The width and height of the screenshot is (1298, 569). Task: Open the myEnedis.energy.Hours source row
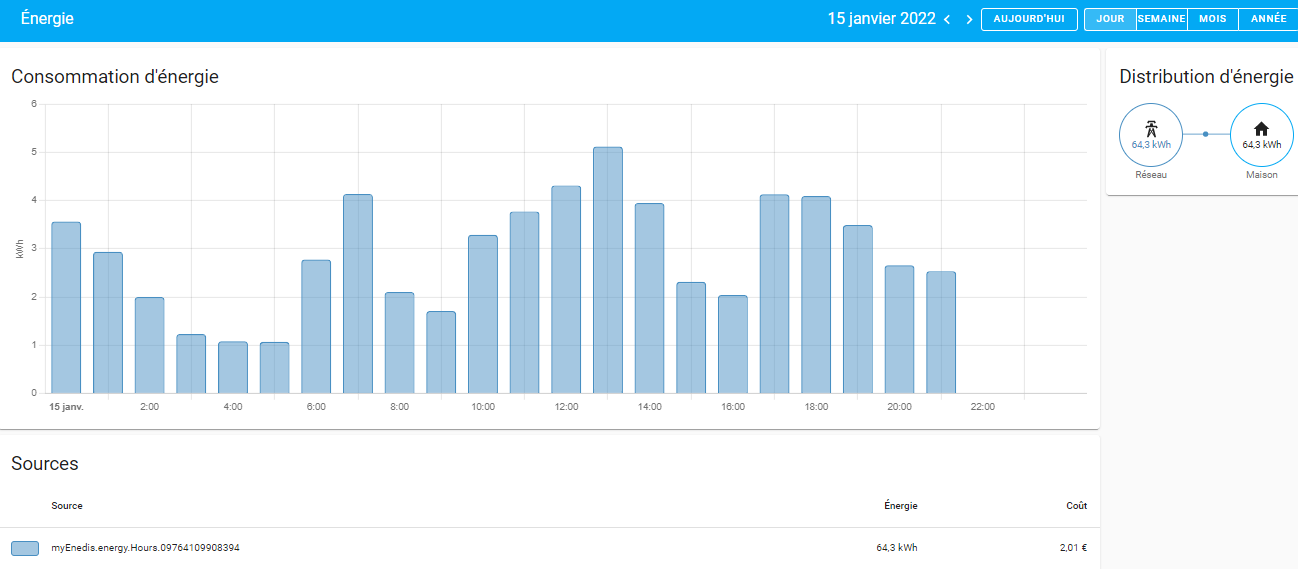pos(145,548)
